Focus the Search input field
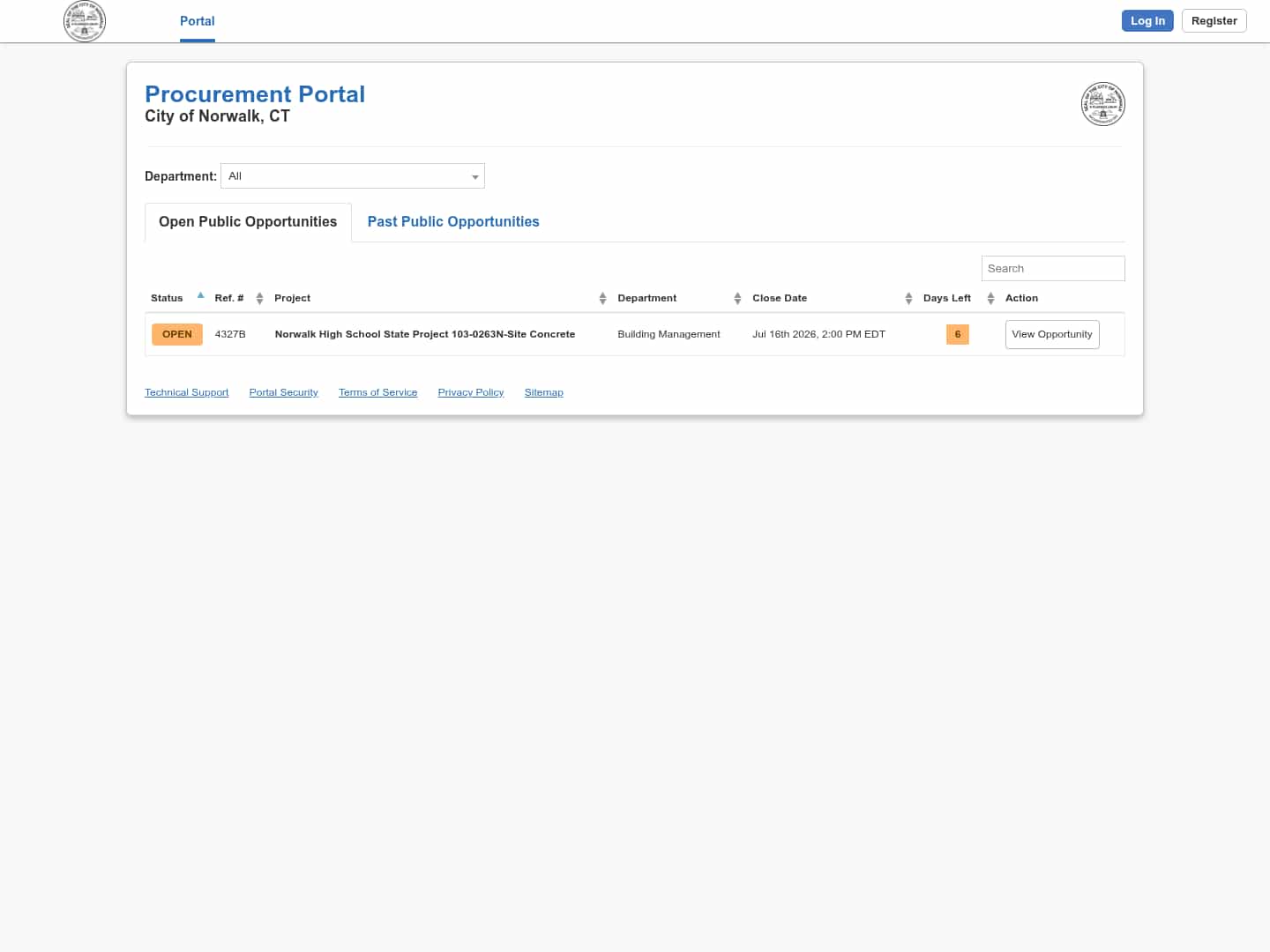Viewport: 1270px width, 952px height. (1053, 269)
